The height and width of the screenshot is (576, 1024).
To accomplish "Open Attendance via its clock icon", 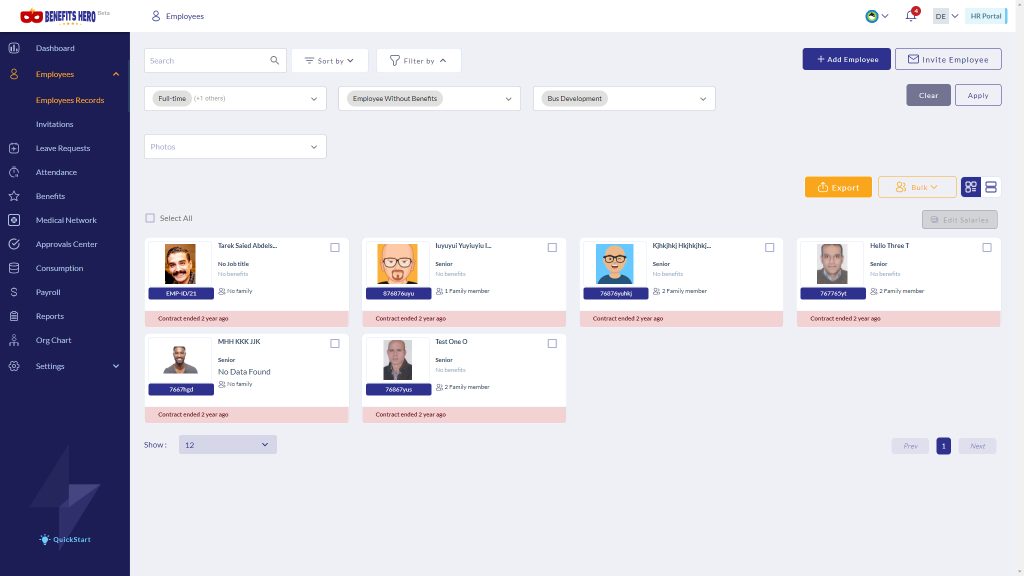I will coord(14,172).
